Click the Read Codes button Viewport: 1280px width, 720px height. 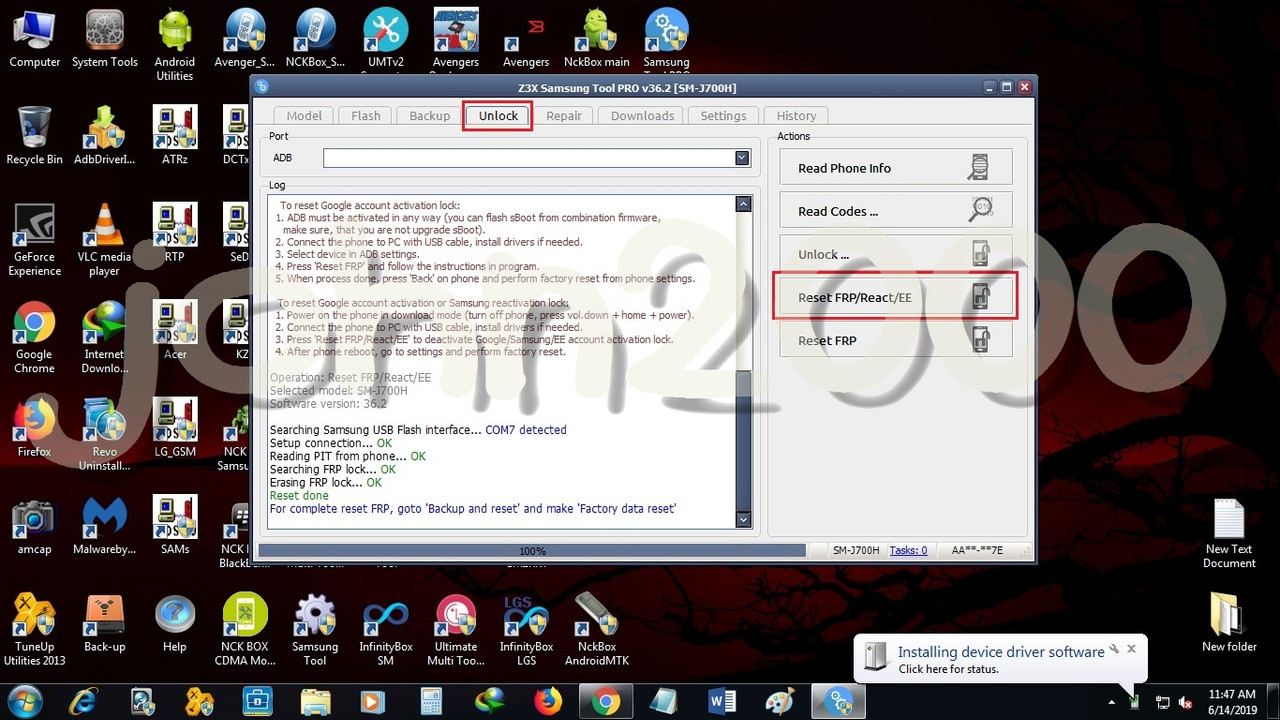pyautogui.click(x=896, y=211)
